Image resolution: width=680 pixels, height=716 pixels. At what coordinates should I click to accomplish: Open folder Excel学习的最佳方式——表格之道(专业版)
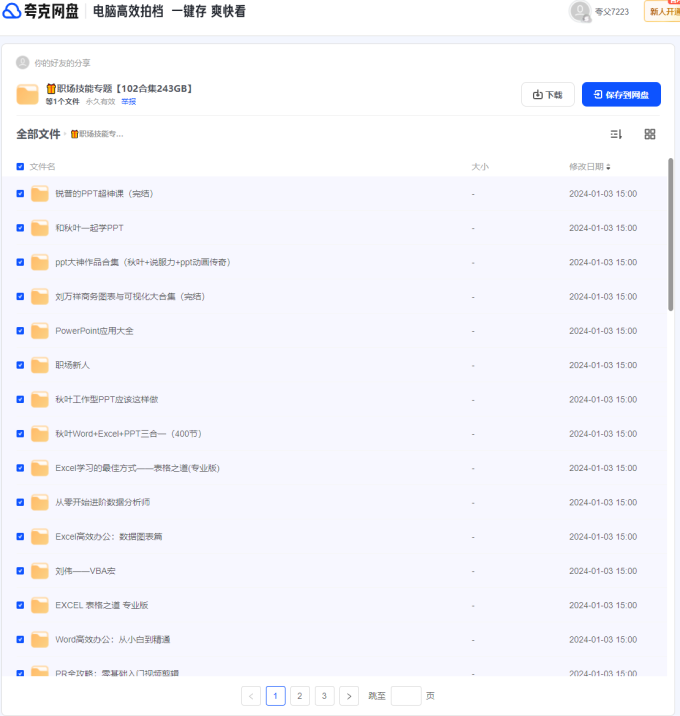point(137,468)
